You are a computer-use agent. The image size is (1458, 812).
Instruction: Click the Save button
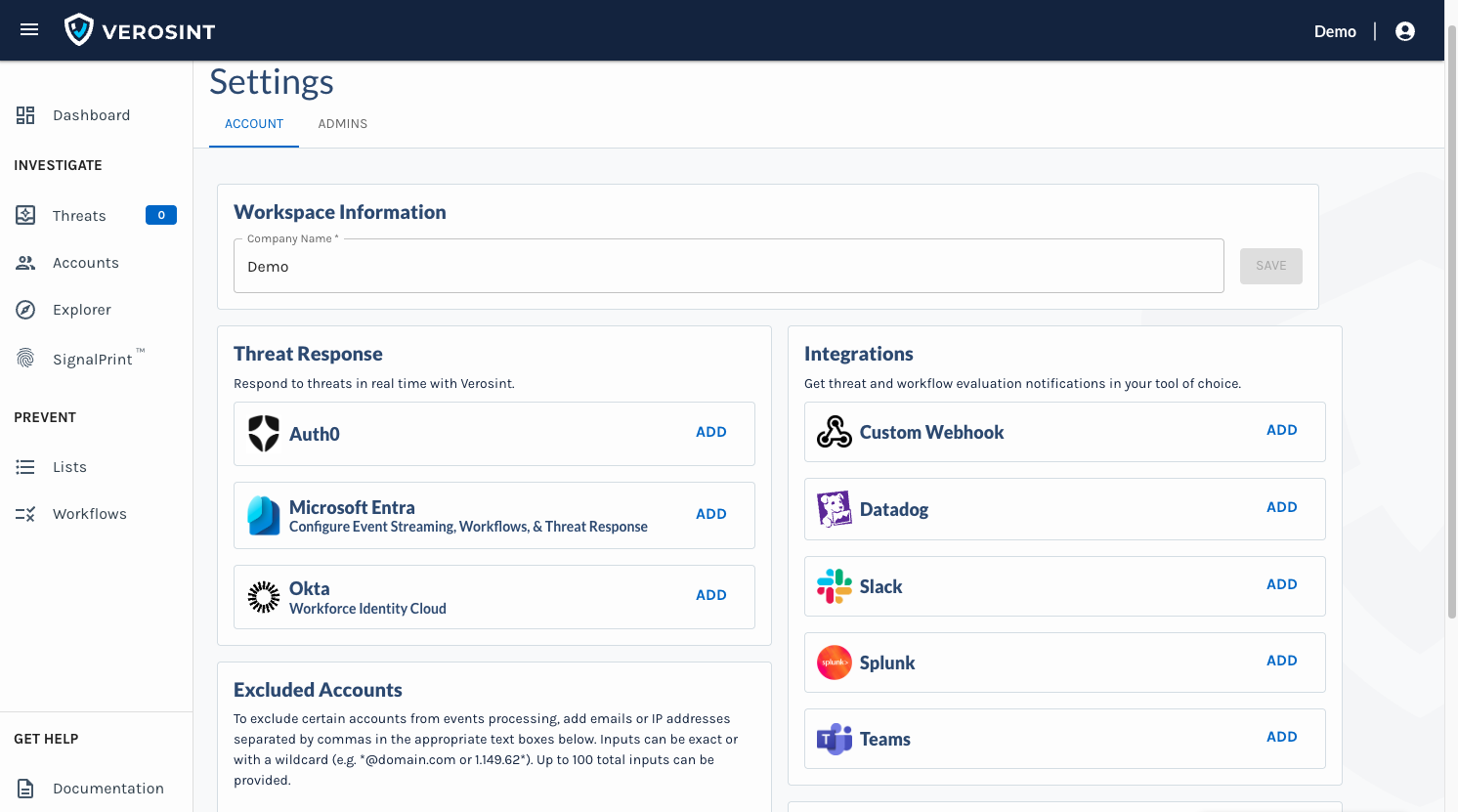click(x=1271, y=266)
